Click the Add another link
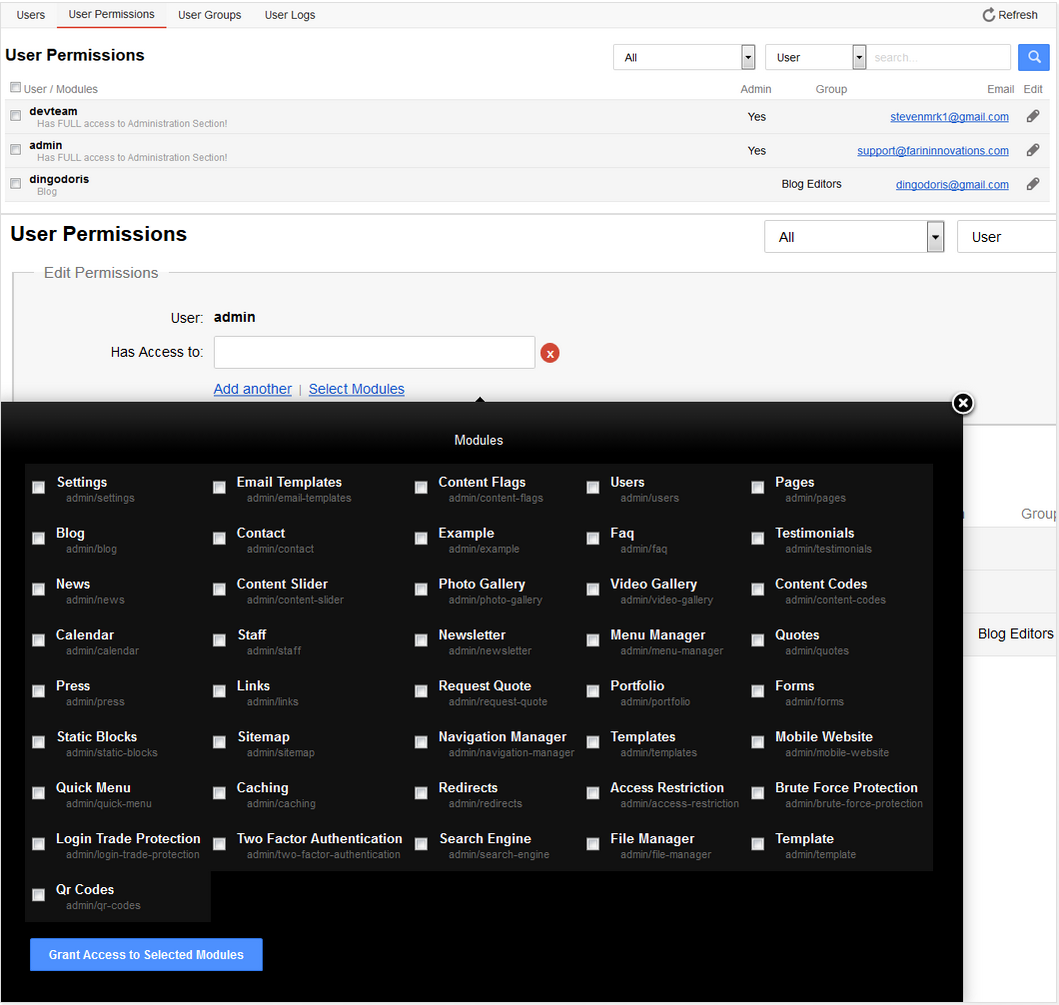This screenshot has width=1059, height=1005. point(253,389)
